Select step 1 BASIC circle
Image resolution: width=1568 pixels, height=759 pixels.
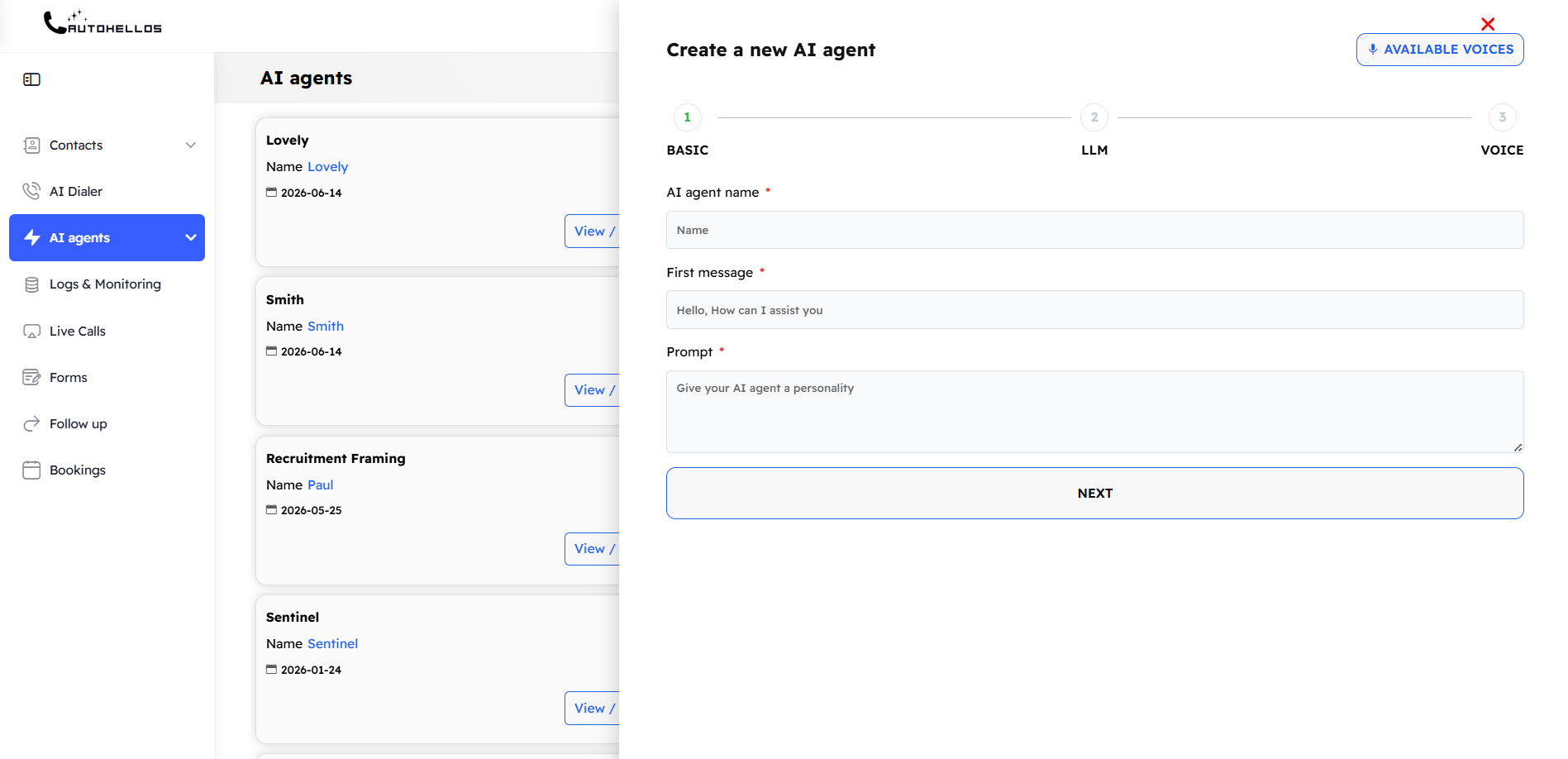click(x=688, y=117)
